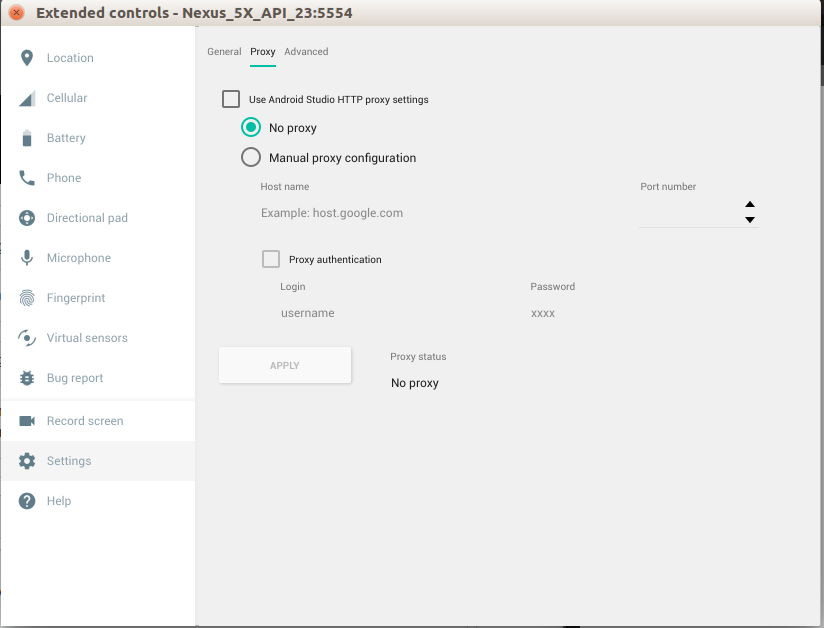Viewport: 824px width, 628px height.
Task: Click the Phone label in sidebar
Action: coord(64,178)
